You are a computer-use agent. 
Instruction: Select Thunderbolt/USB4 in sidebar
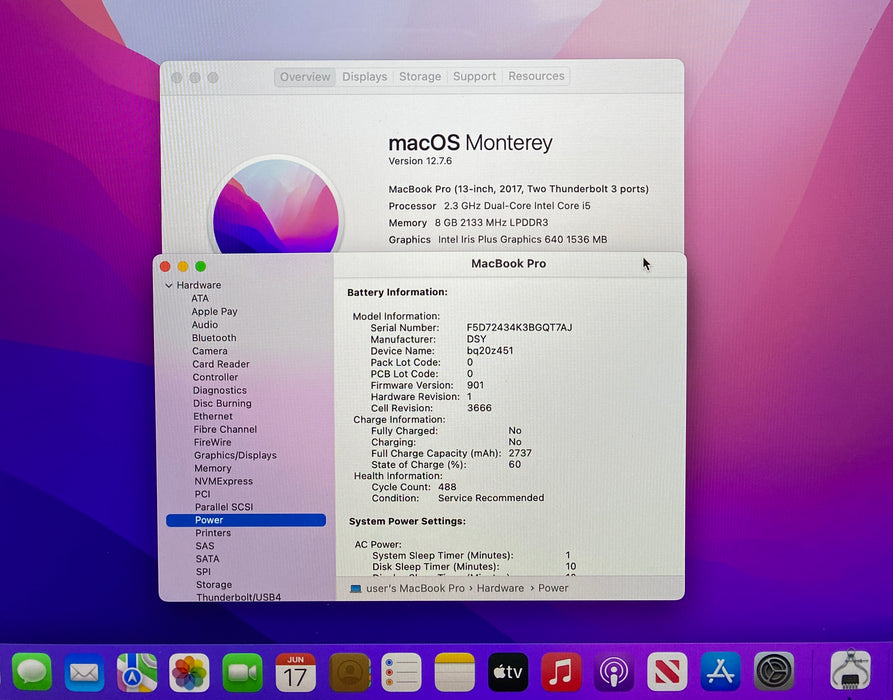tap(239, 597)
